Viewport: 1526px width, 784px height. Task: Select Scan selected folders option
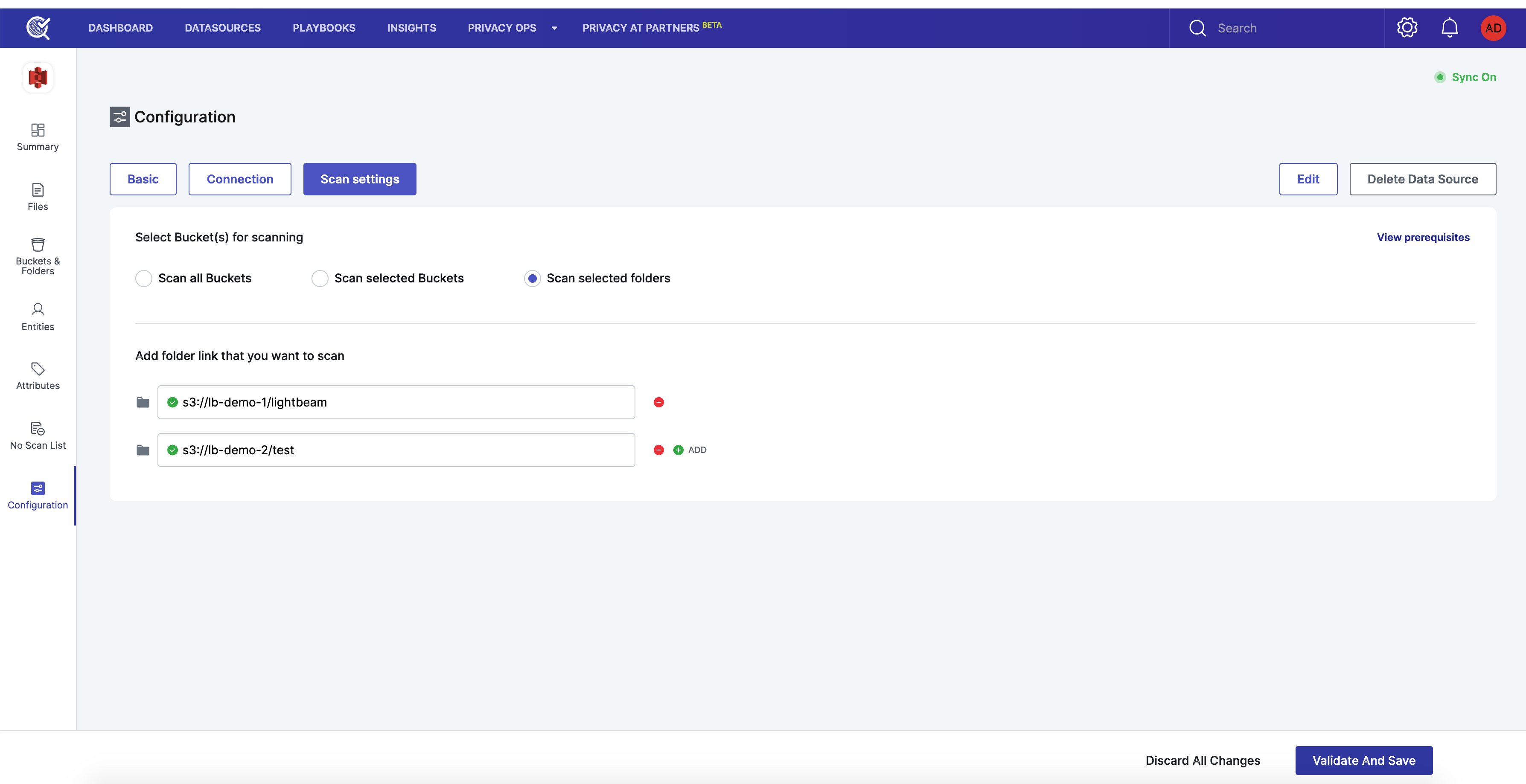point(533,278)
